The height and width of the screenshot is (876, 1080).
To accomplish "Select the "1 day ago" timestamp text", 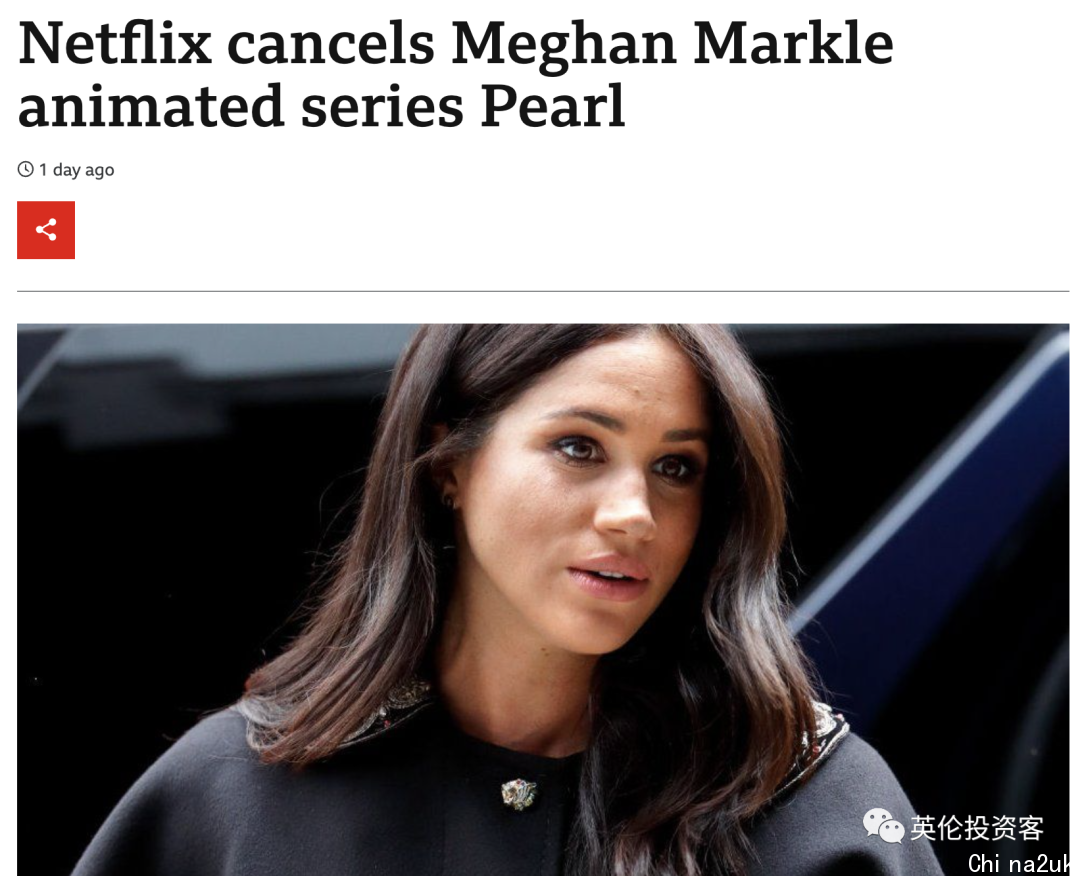I will [x=76, y=169].
